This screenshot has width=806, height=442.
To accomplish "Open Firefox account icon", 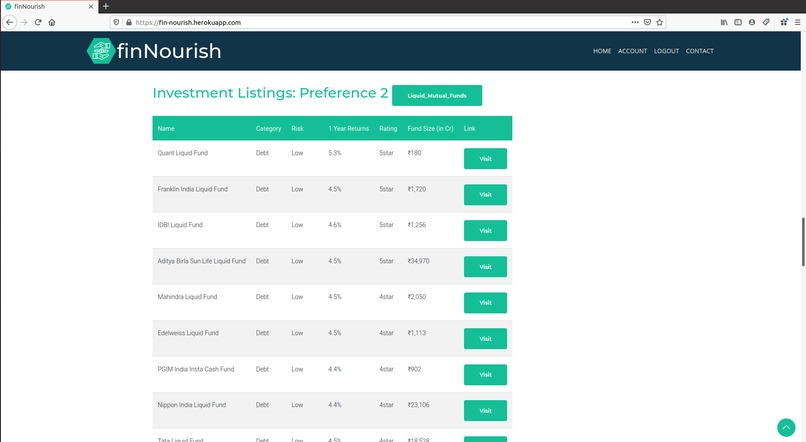I will point(752,22).
